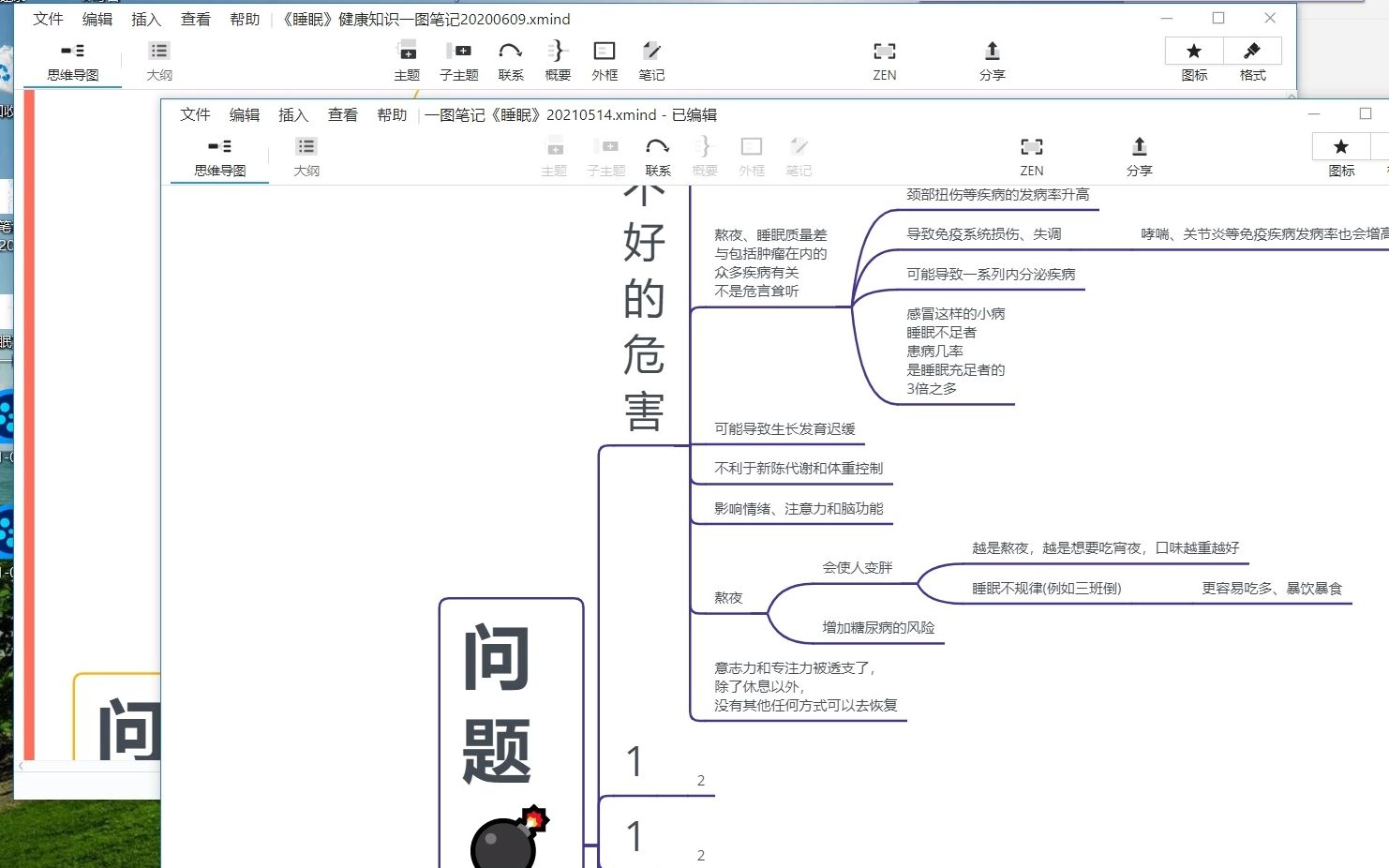The image size is (1389, 868).
Task: Select topic 睡眠不规律(例如三班倒)
Action: click(x=1046, y=588)
